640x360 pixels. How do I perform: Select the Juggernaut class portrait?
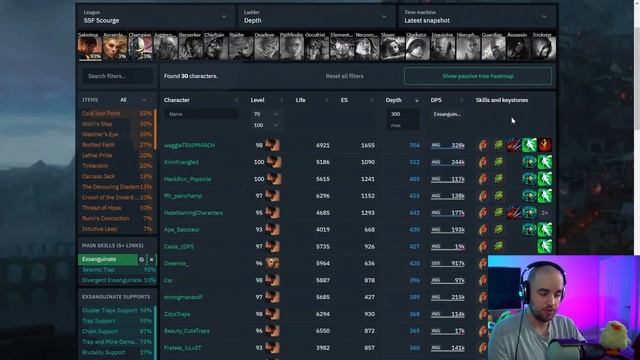point(166,47)
